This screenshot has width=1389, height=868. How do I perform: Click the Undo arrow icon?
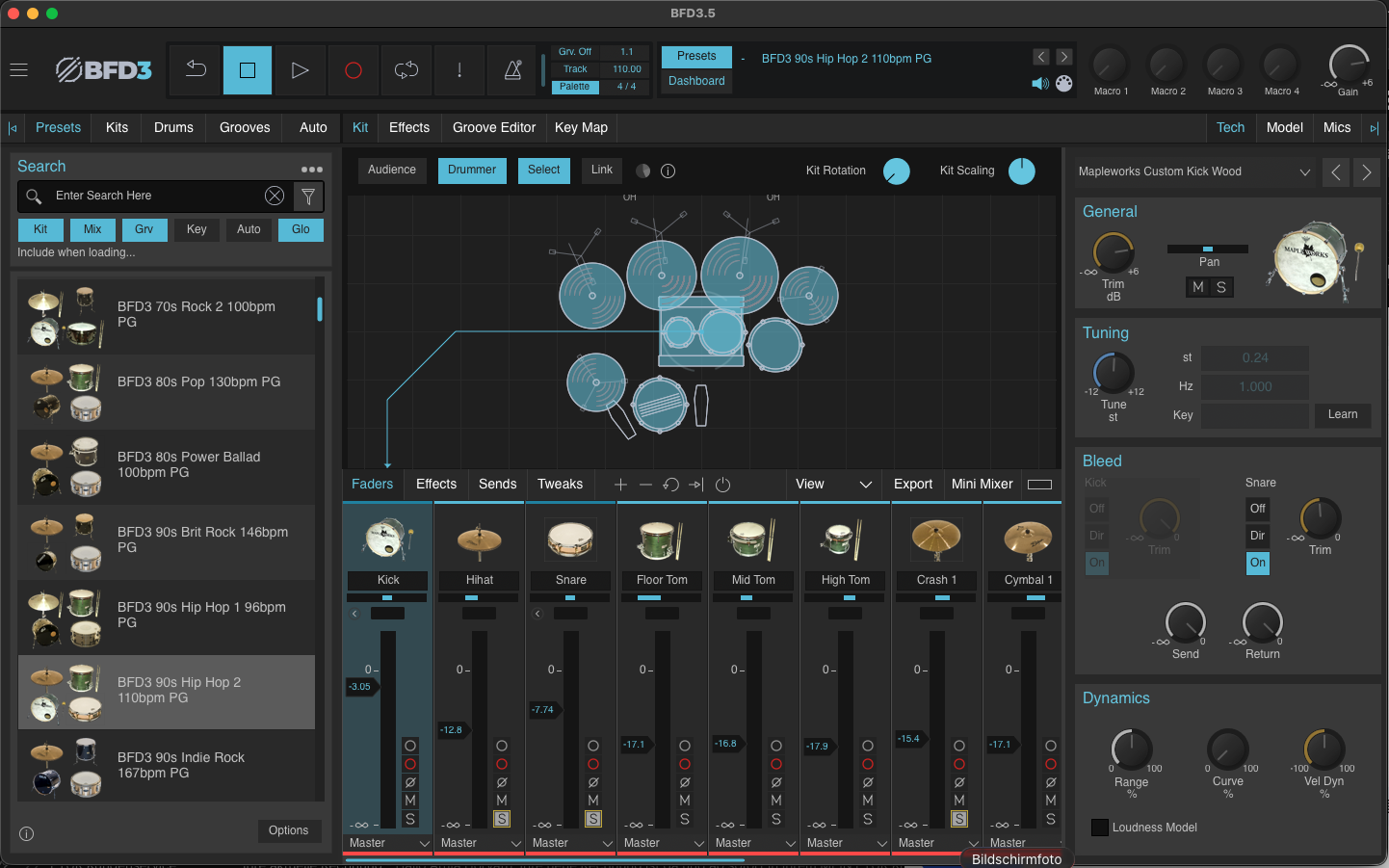click(x=196, y=70)
